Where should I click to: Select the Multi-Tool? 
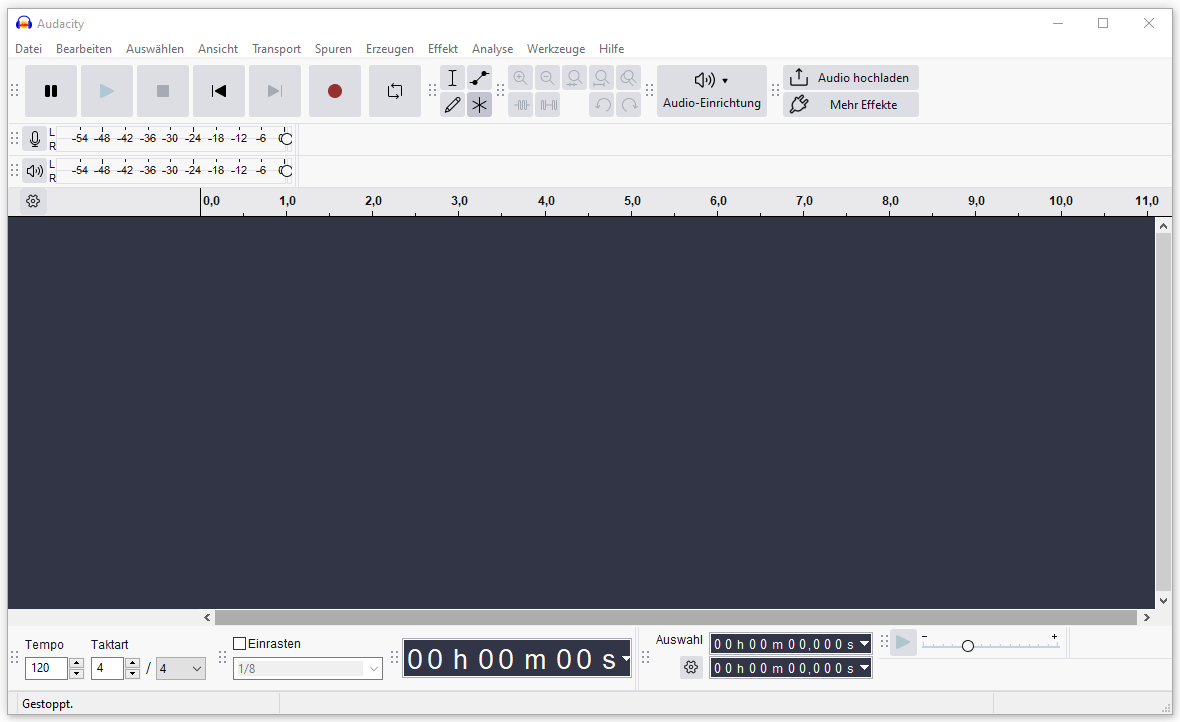point(479,104)
